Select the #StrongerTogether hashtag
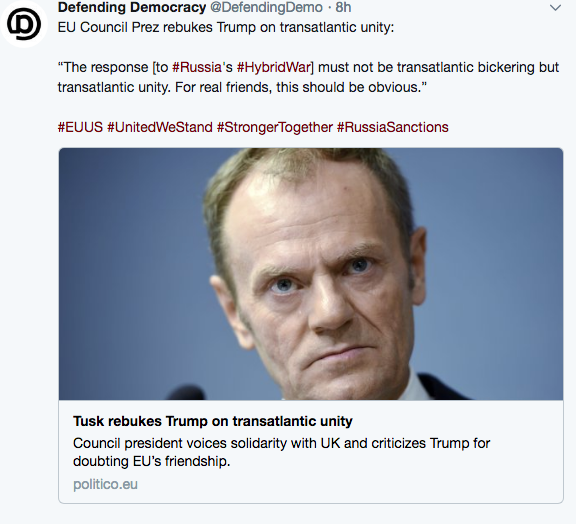This screenshot has height=524, width=576. [275, 127]
